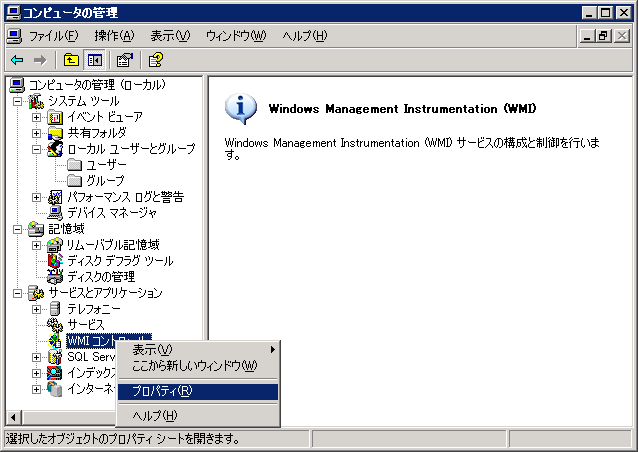Toggle the Show/Hide console tree icon
The image size is (638, 452).
click(95, 60)
